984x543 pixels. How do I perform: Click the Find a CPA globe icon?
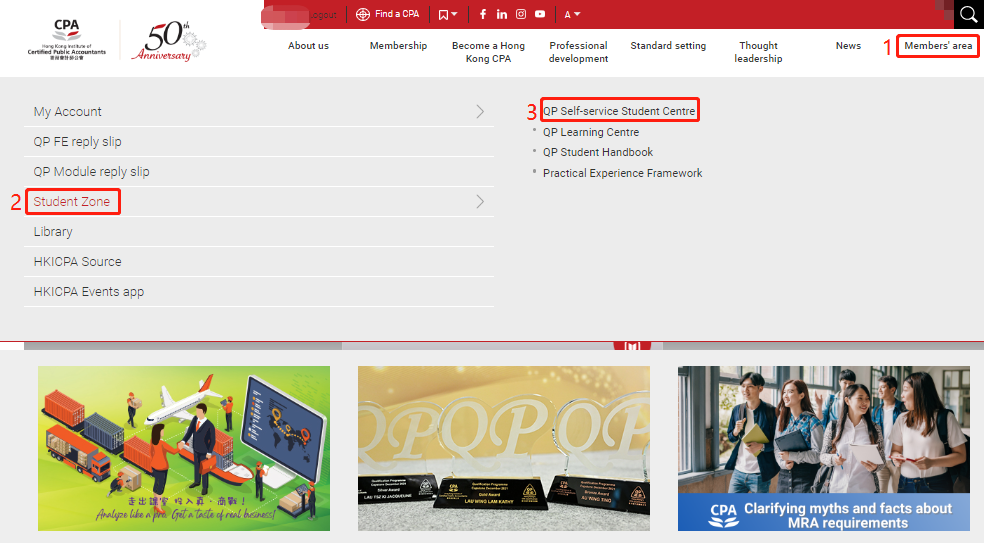coord(363,14)
